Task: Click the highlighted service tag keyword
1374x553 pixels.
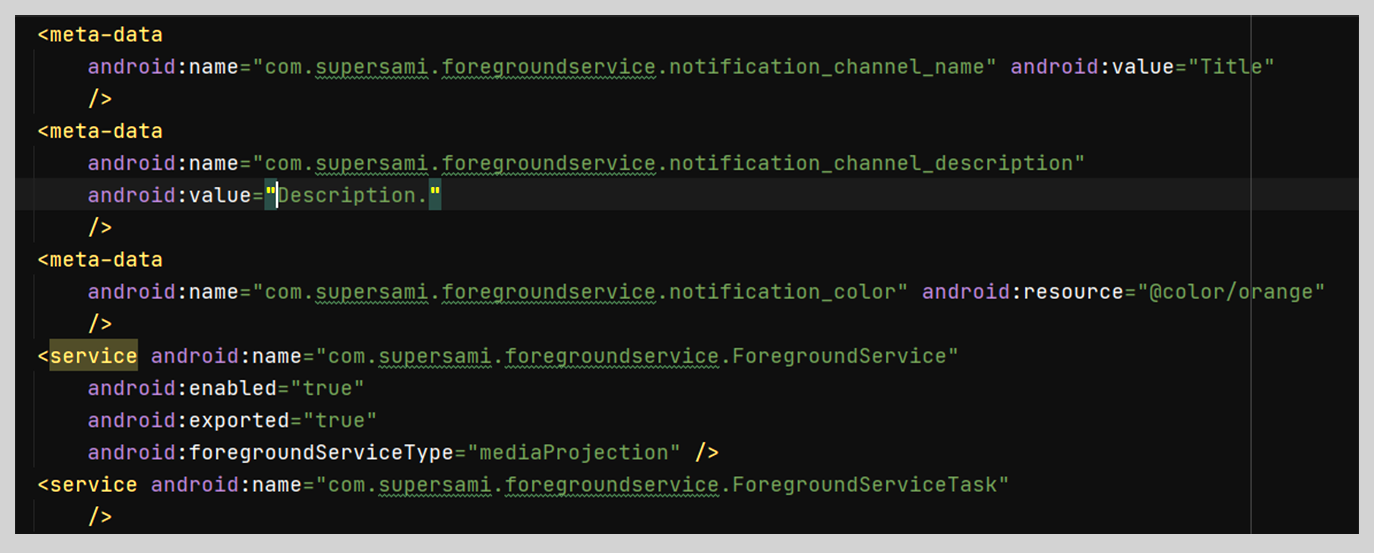Action: 93,356
